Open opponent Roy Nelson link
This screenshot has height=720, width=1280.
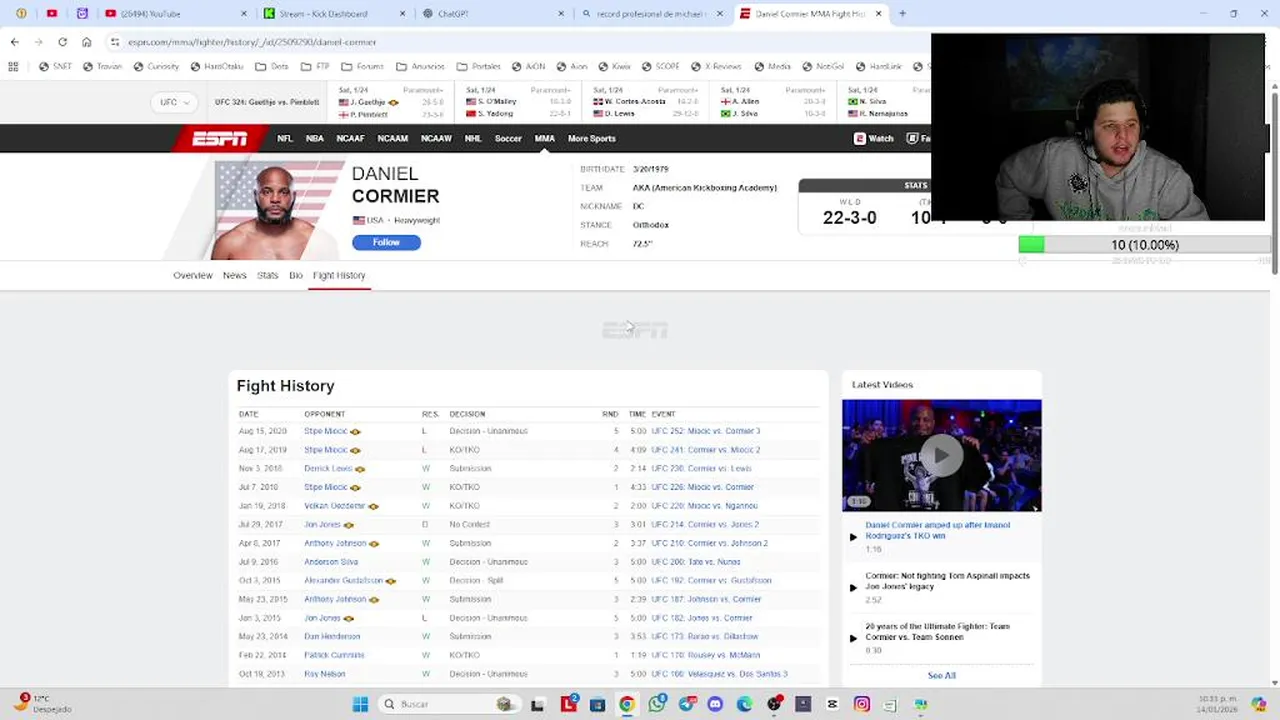325,674
